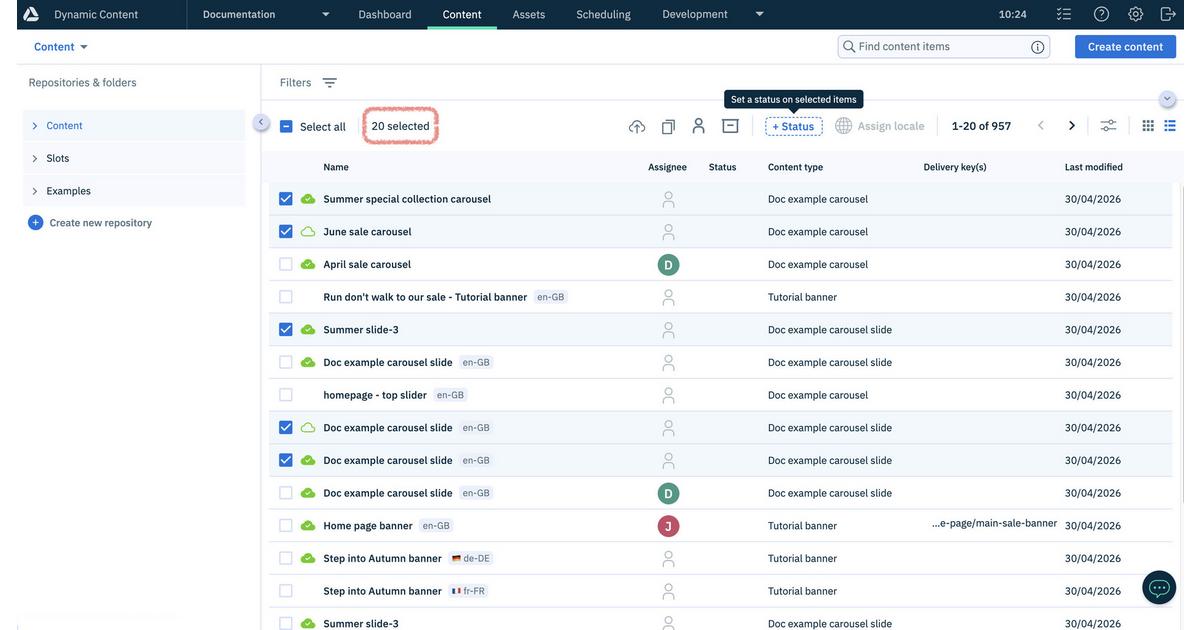The height and width of the screenshot is (630, 1200).
Task: Go to the Scheduling tab
Action: click(x=603, y=14)
